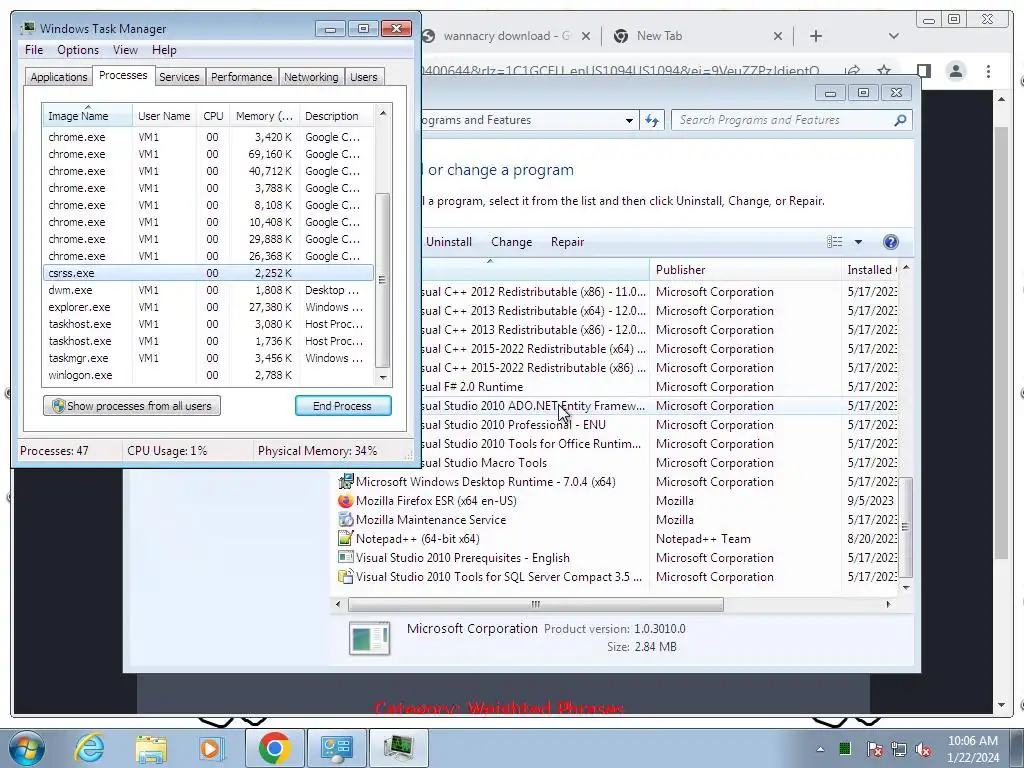Open Chrome three-dot menu

click(989, 71)
